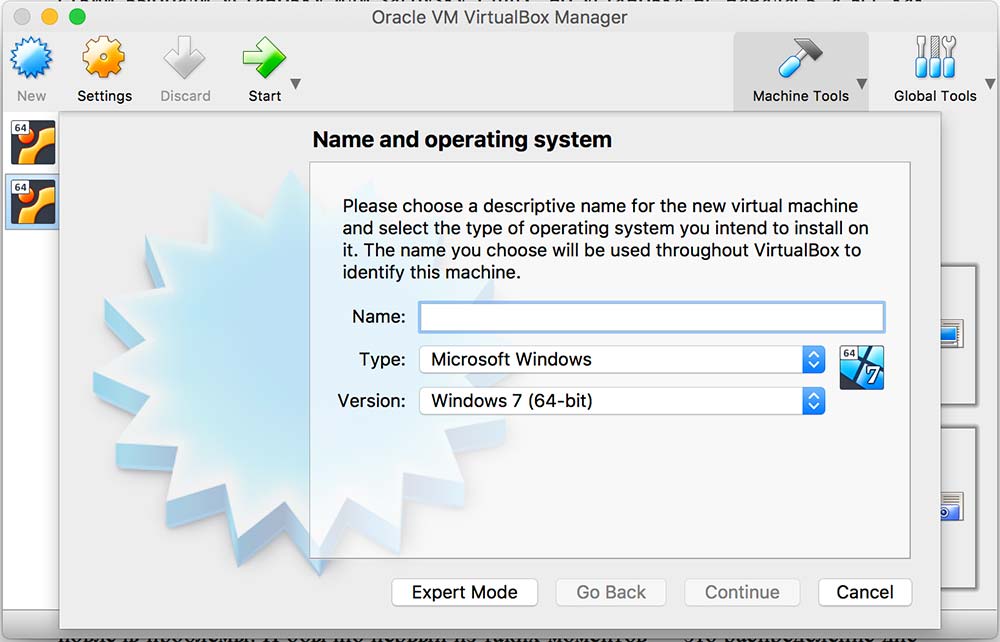Open the Settings gear icon

pyautogui.click(x=104, y=60)
